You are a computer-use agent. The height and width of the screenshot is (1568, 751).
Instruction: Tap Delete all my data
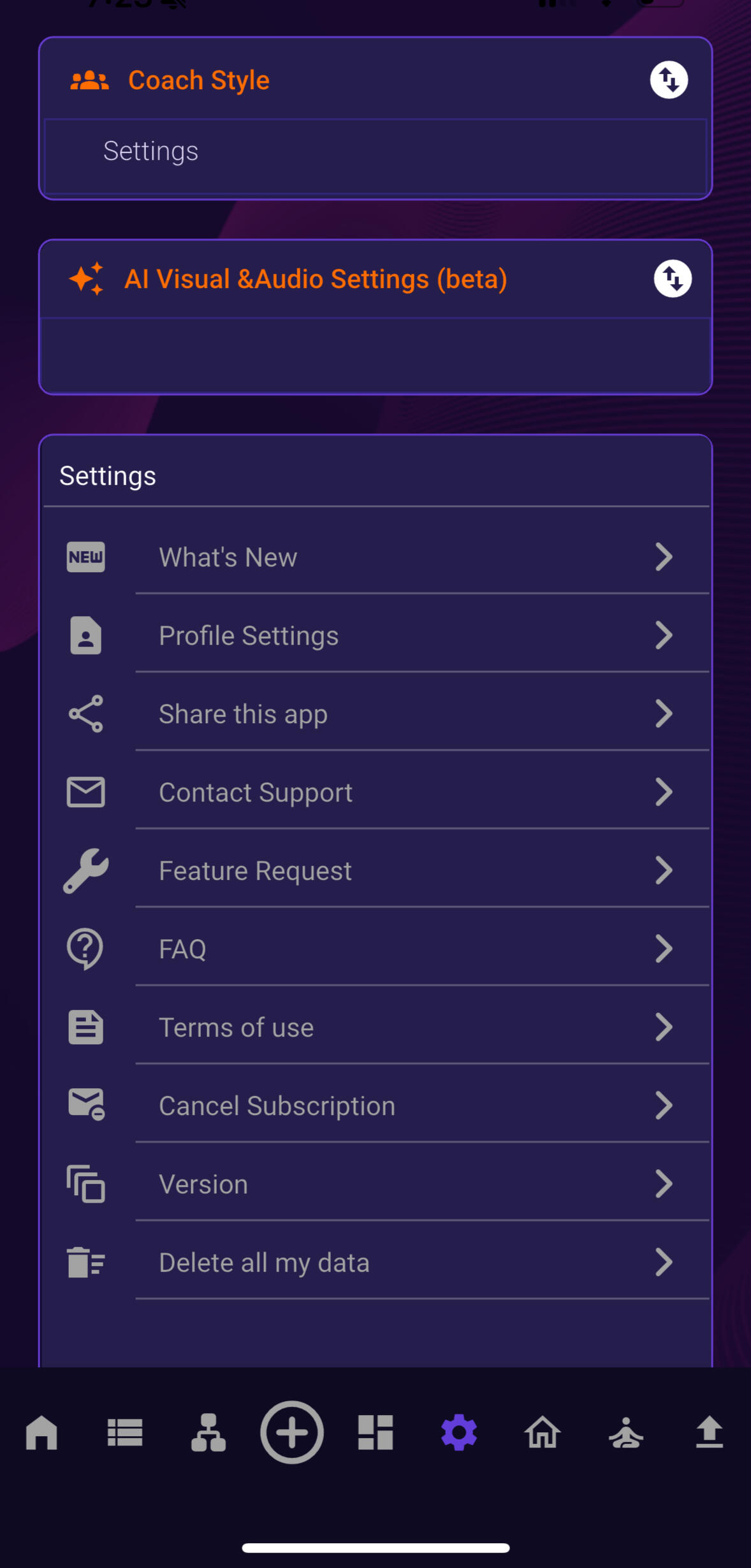[264, 1263]
